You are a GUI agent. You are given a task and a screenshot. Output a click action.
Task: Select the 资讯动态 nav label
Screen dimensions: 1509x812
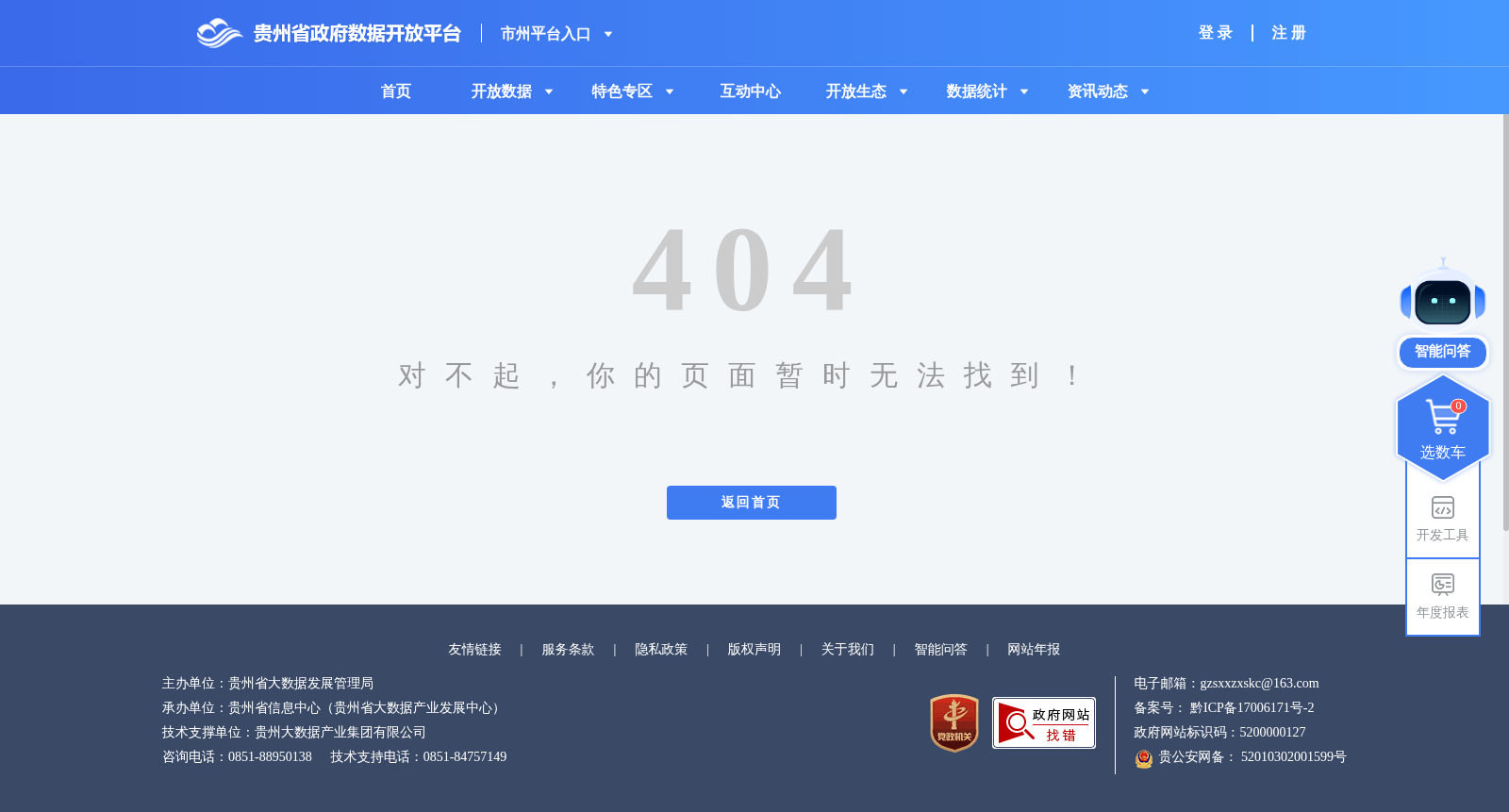pos(1098,91)
